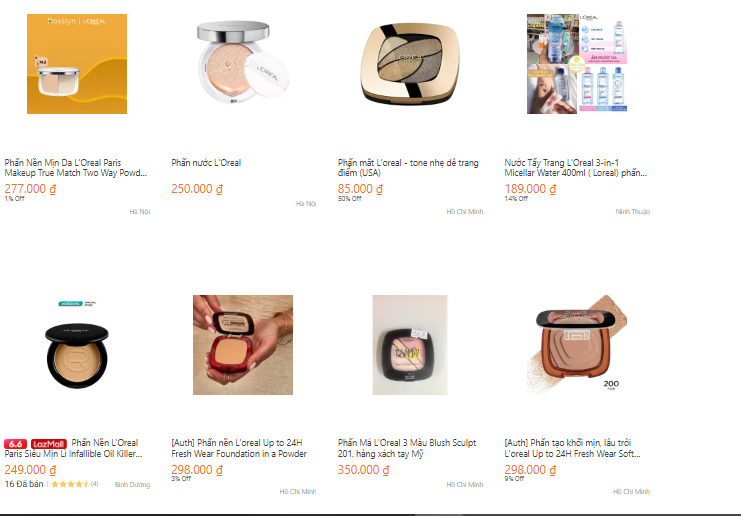Click the 85.000 đ price
This screenshot has height=516, width=741.
[360, 189]
